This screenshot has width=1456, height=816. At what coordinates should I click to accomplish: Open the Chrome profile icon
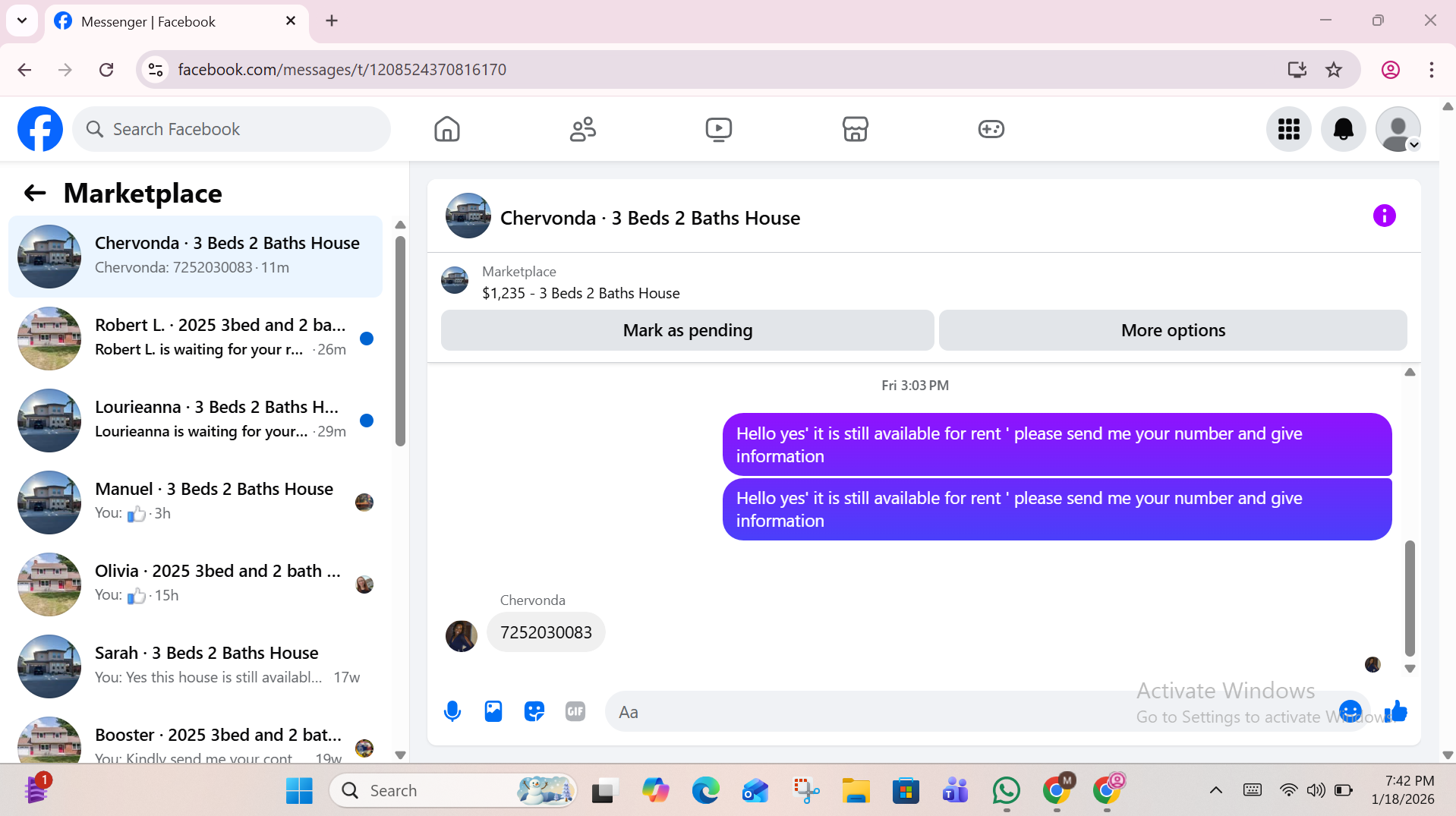tap(1391, 70)
